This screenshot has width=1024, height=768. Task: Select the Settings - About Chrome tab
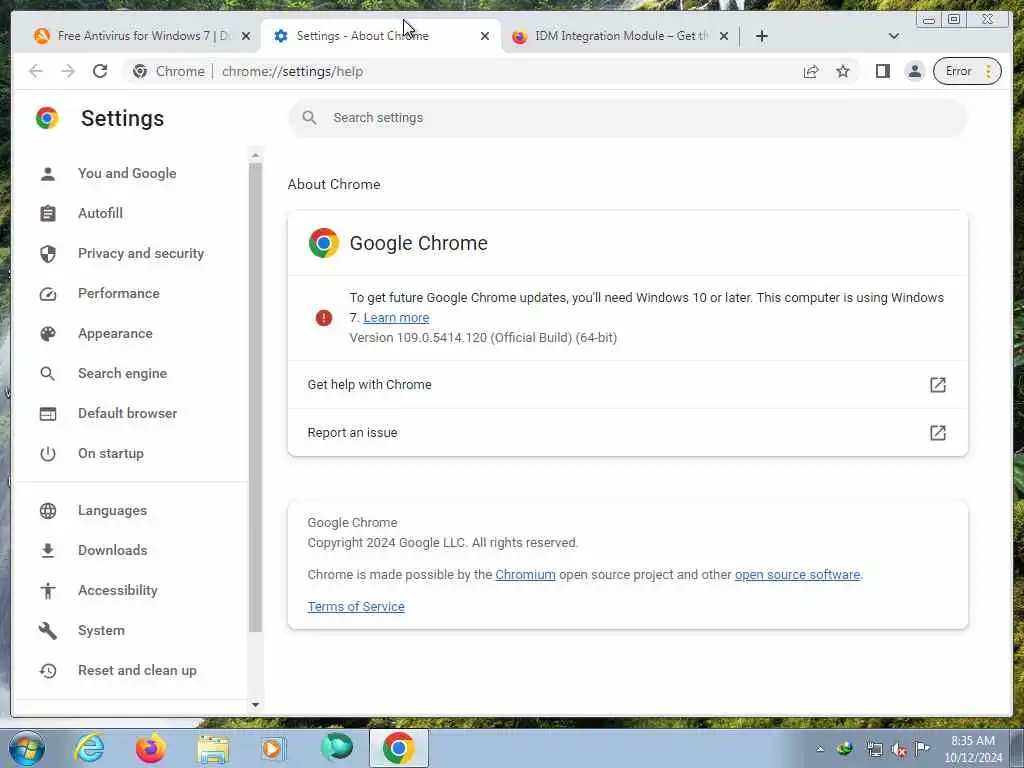click(381, 36)
